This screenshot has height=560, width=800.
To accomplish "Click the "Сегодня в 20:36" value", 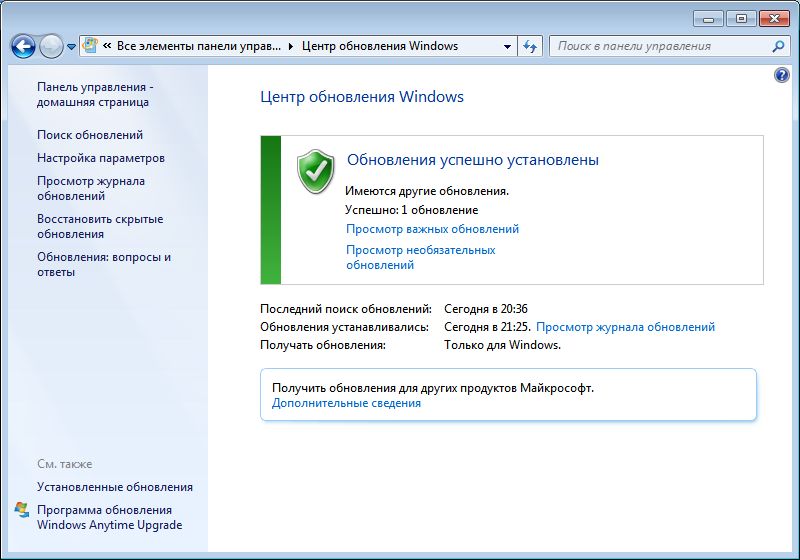I will tap(486, 309).
